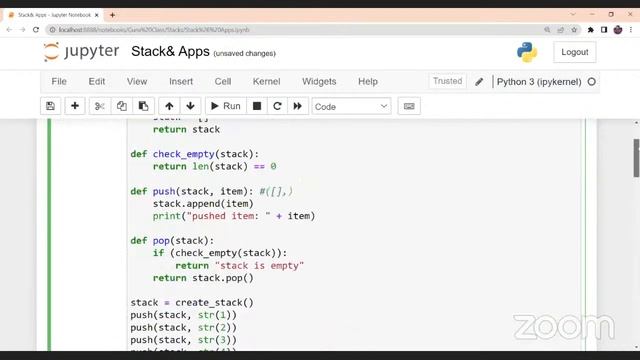
Task: Go forward in browser history
Action: [22, 30]
